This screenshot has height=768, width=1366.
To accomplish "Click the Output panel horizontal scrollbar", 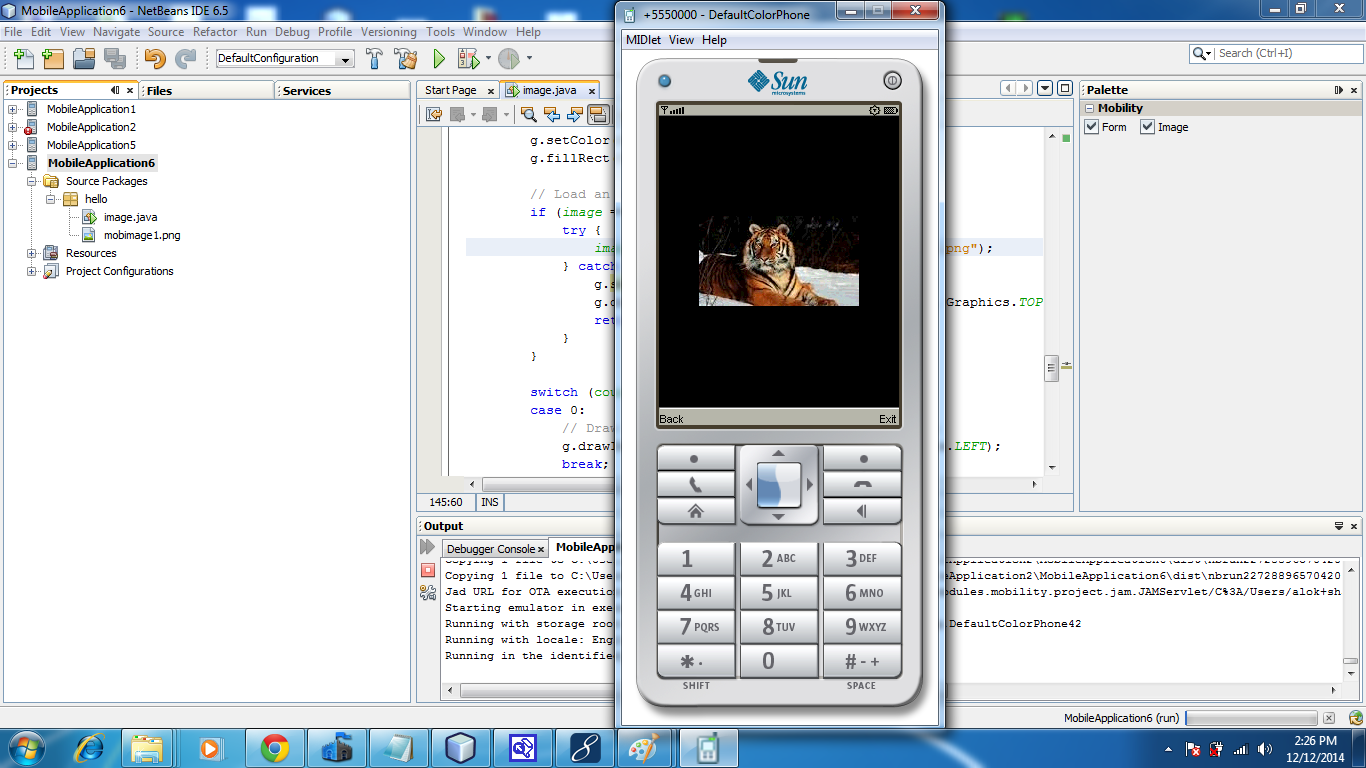I will tap(890, 691).
